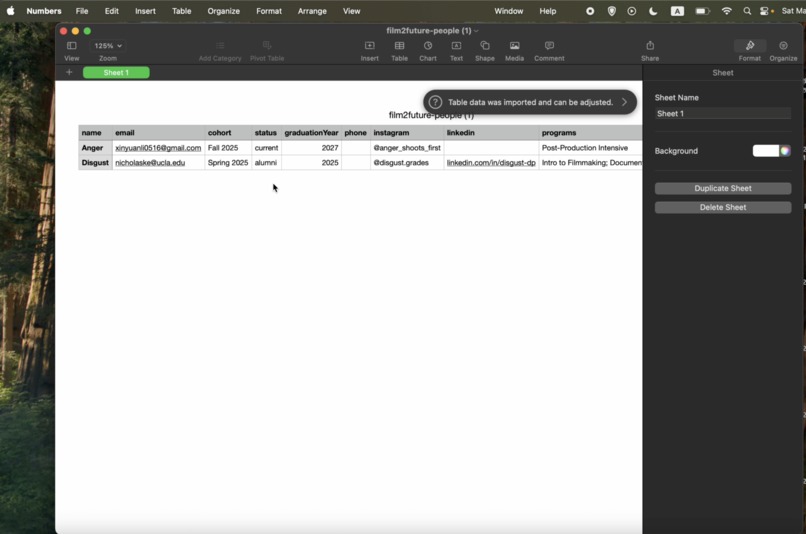Open the Organize menu in menu bar
Viewport: 806px width, 534px height.
click(224, 11)
